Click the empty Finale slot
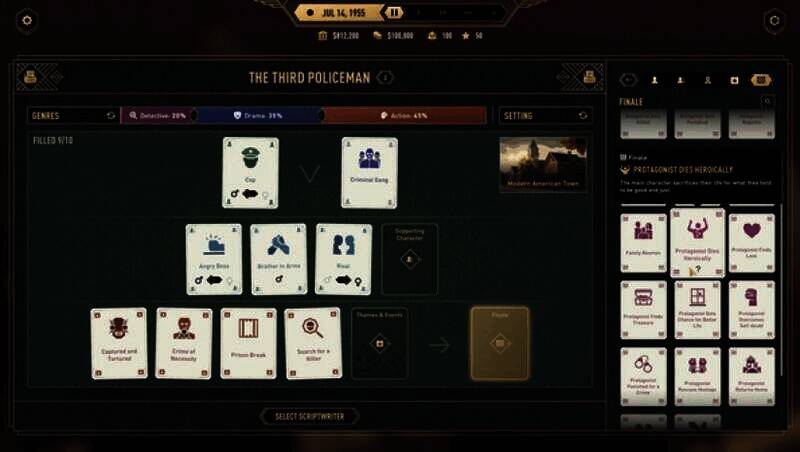This screenshot has height=452, width=800. 499,343
